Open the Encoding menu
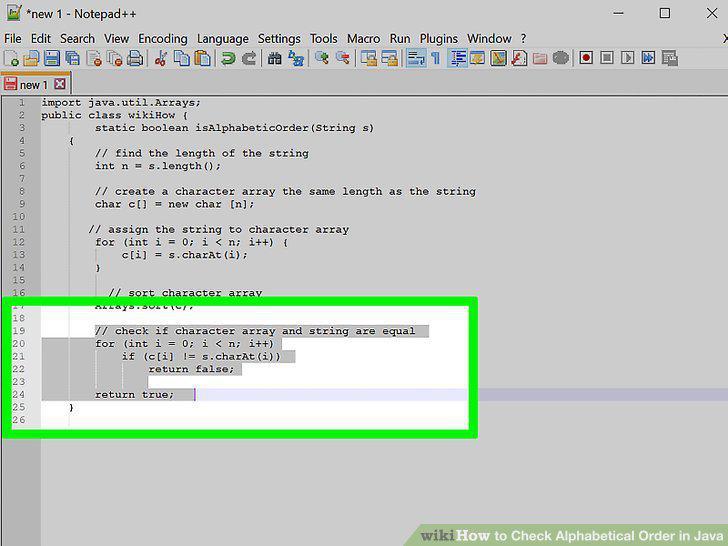Screen dimensions: 728x546 [x=163, y=39]
